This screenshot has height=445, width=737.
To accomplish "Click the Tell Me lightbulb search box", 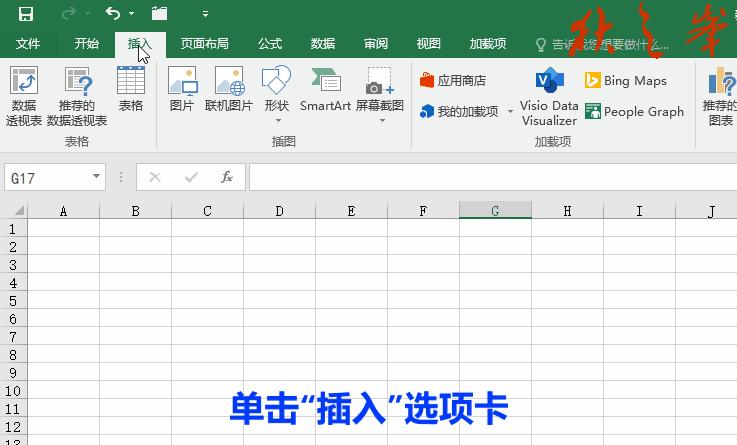I will coord(602,45).
